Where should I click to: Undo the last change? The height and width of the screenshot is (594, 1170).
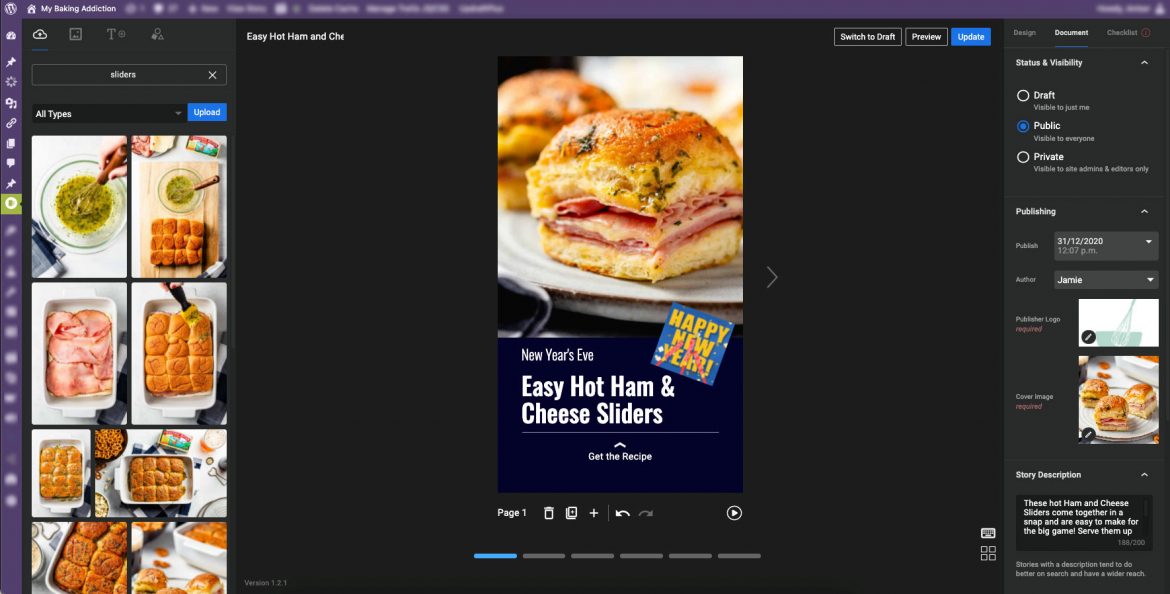(623, 512)
